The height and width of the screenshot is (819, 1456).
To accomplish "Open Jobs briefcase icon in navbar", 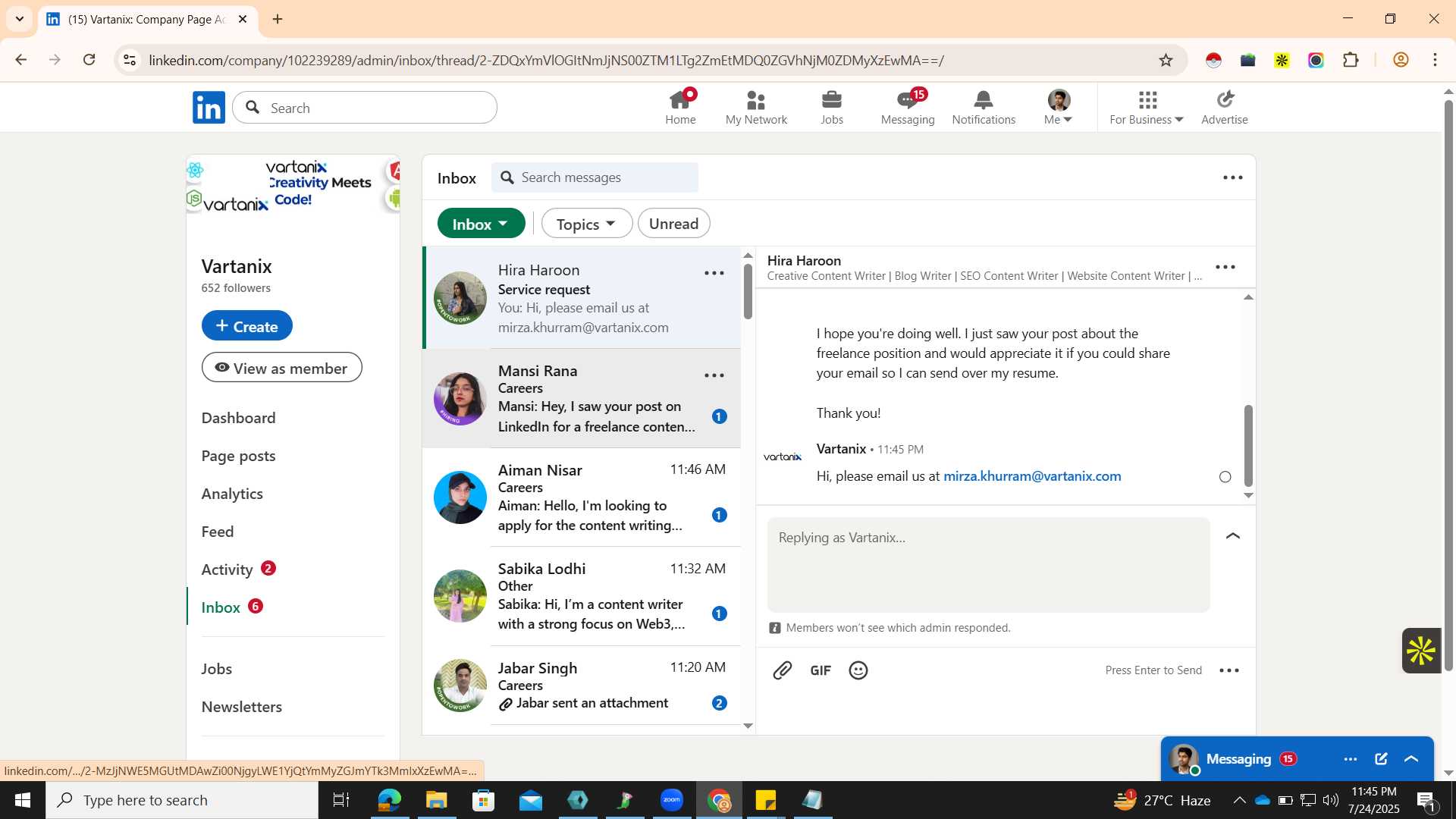I will 832,107.
